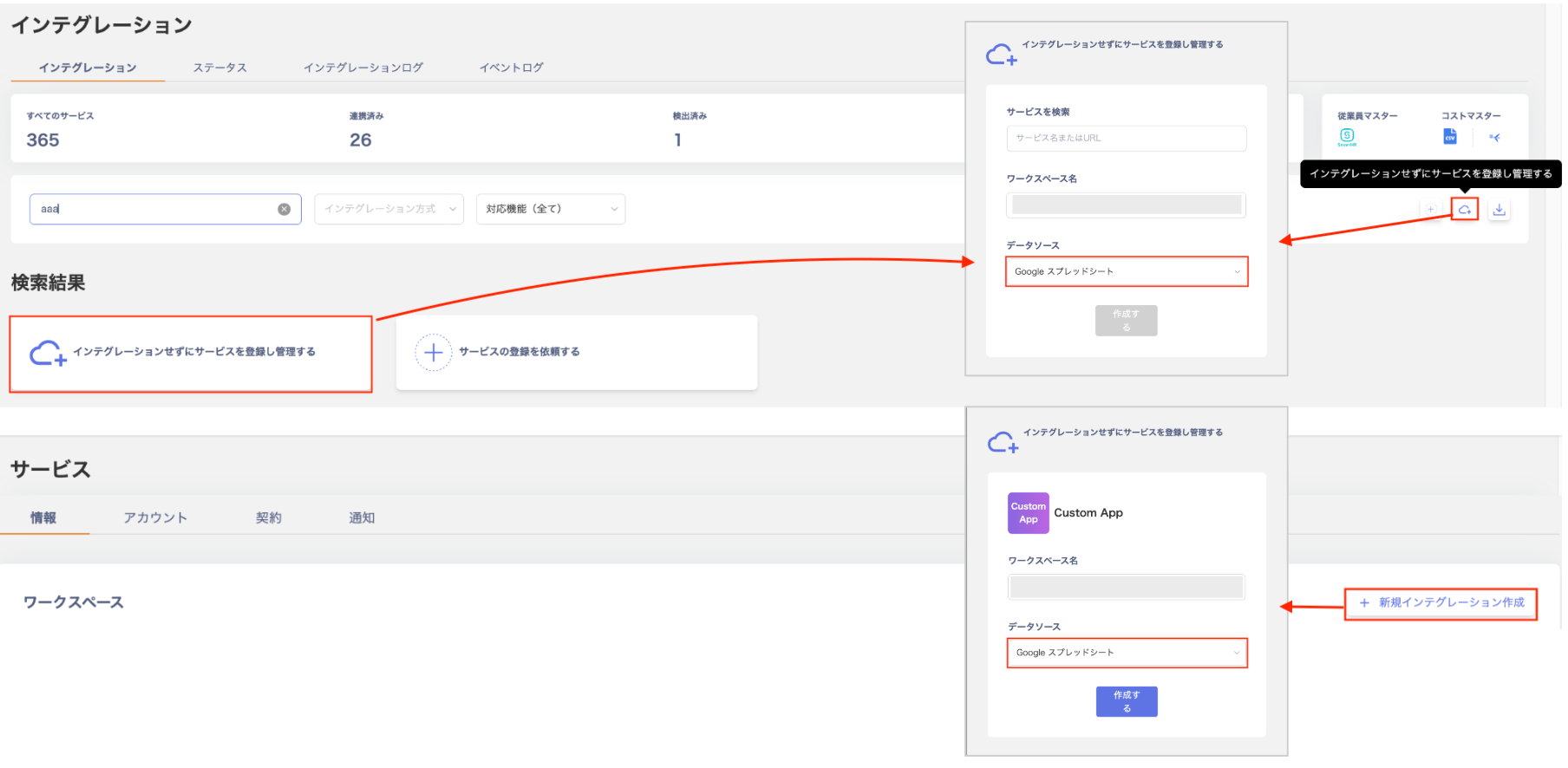Open データソース dropdown in the service-search panel
Screen dimensions: 1568x768
[1127, 271]
